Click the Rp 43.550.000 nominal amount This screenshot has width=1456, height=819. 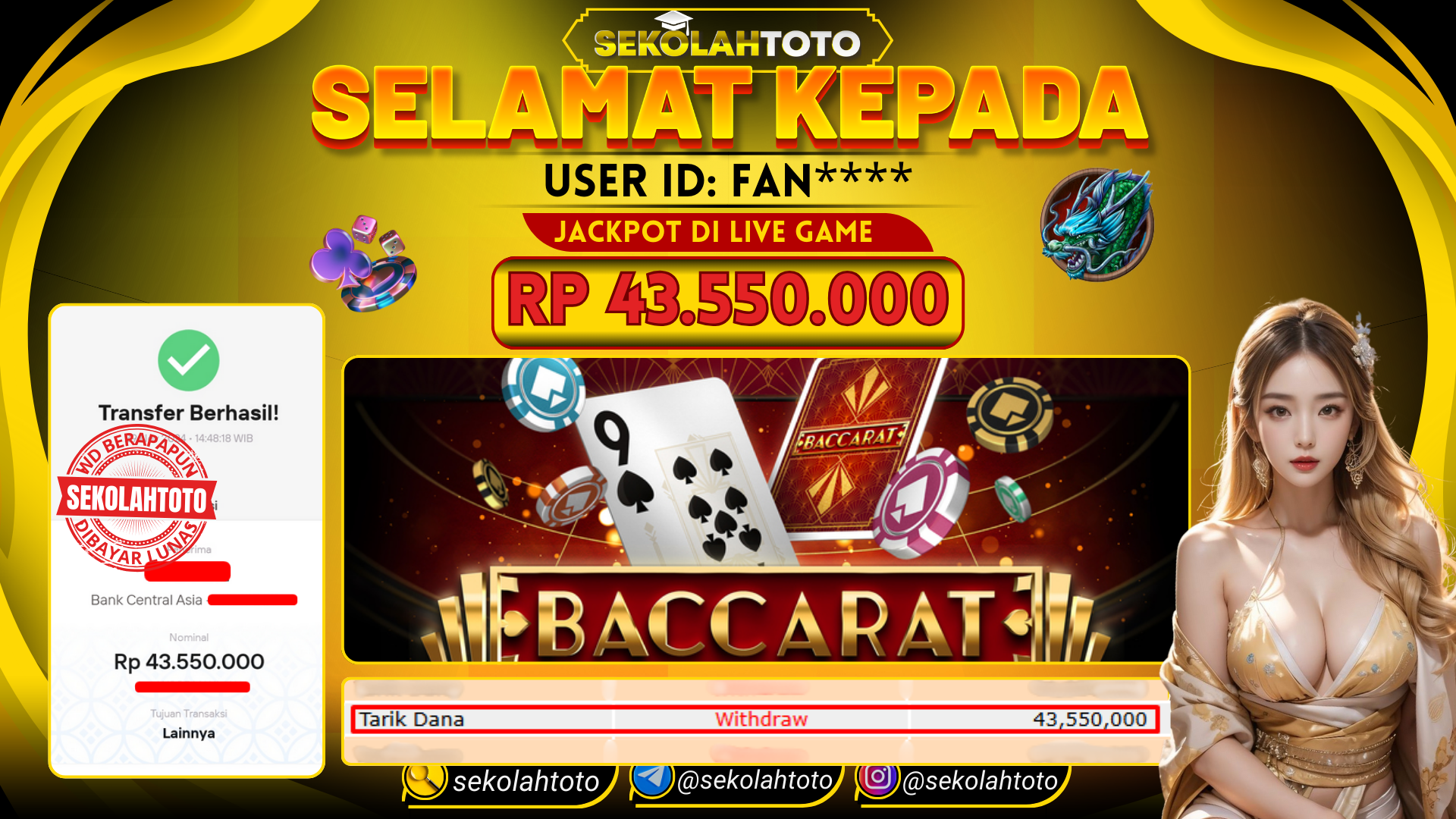coord(189,662)
